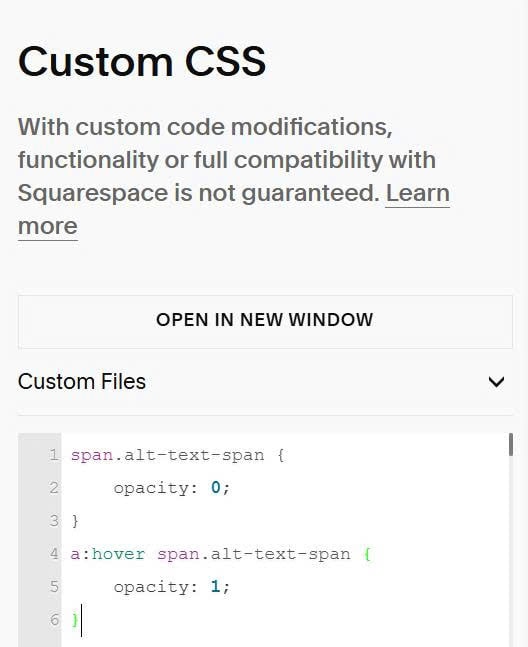Click the opacity: 0 value on line 2
The height and width of the screenshot is (647, 528).
pos(216,488)
